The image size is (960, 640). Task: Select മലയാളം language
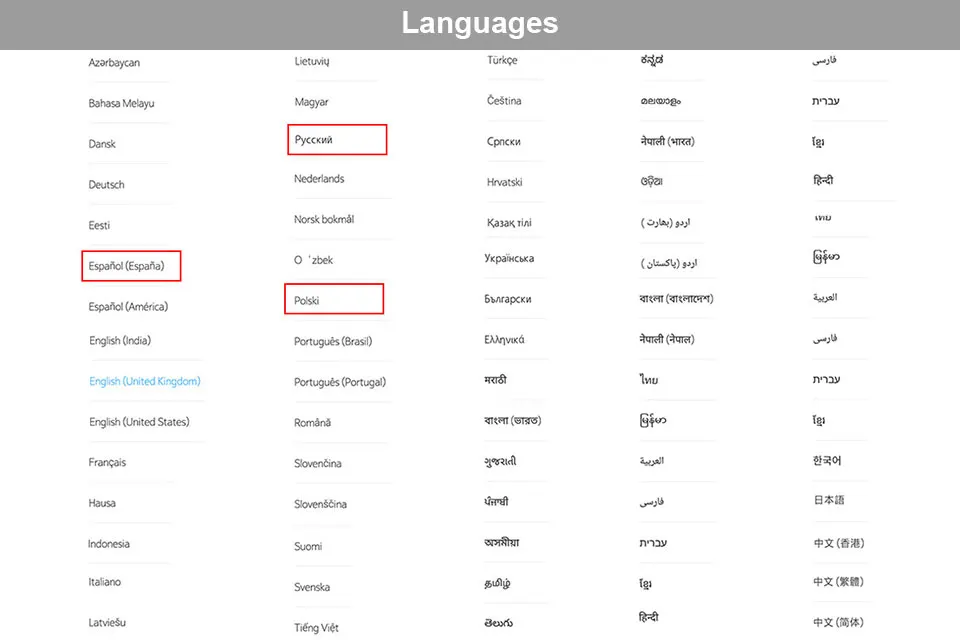pyautogui.click(x=661, y=101)
